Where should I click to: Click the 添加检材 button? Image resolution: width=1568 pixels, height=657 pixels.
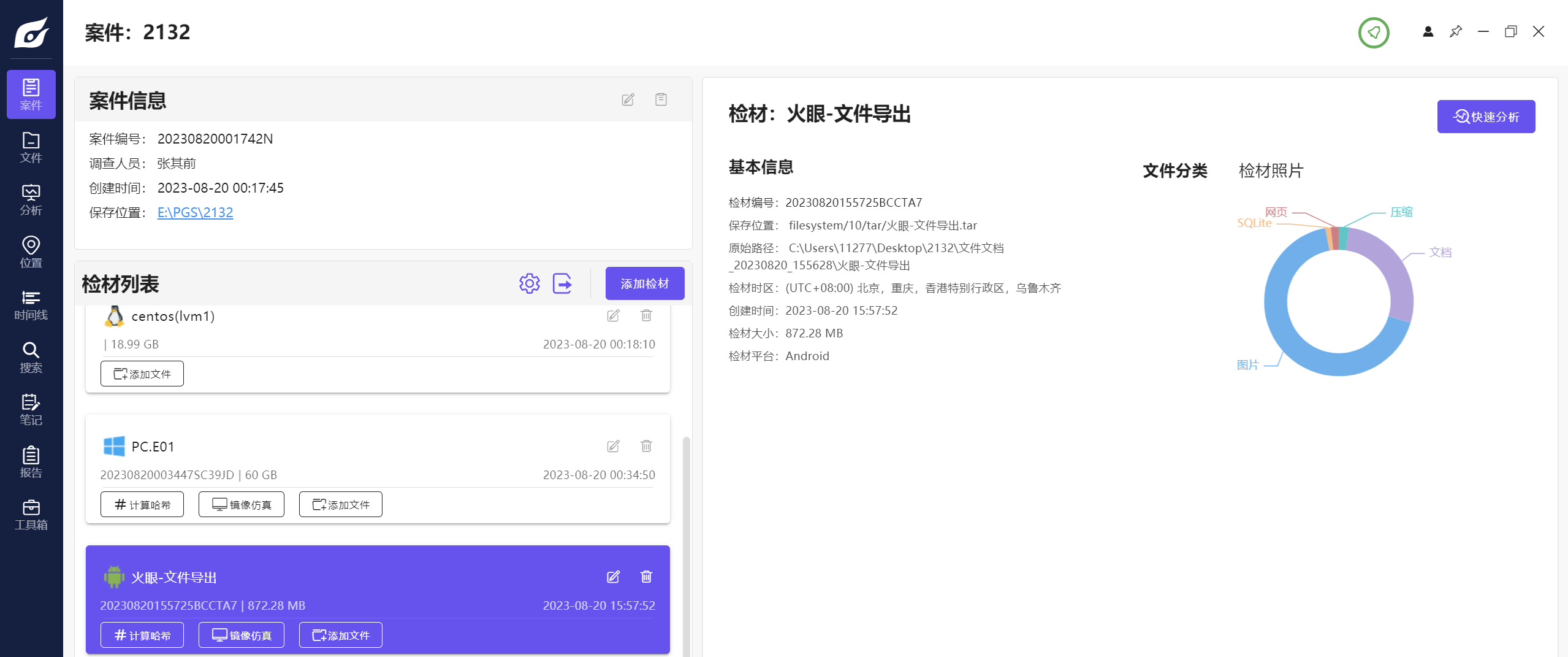(x=645, y=283)
